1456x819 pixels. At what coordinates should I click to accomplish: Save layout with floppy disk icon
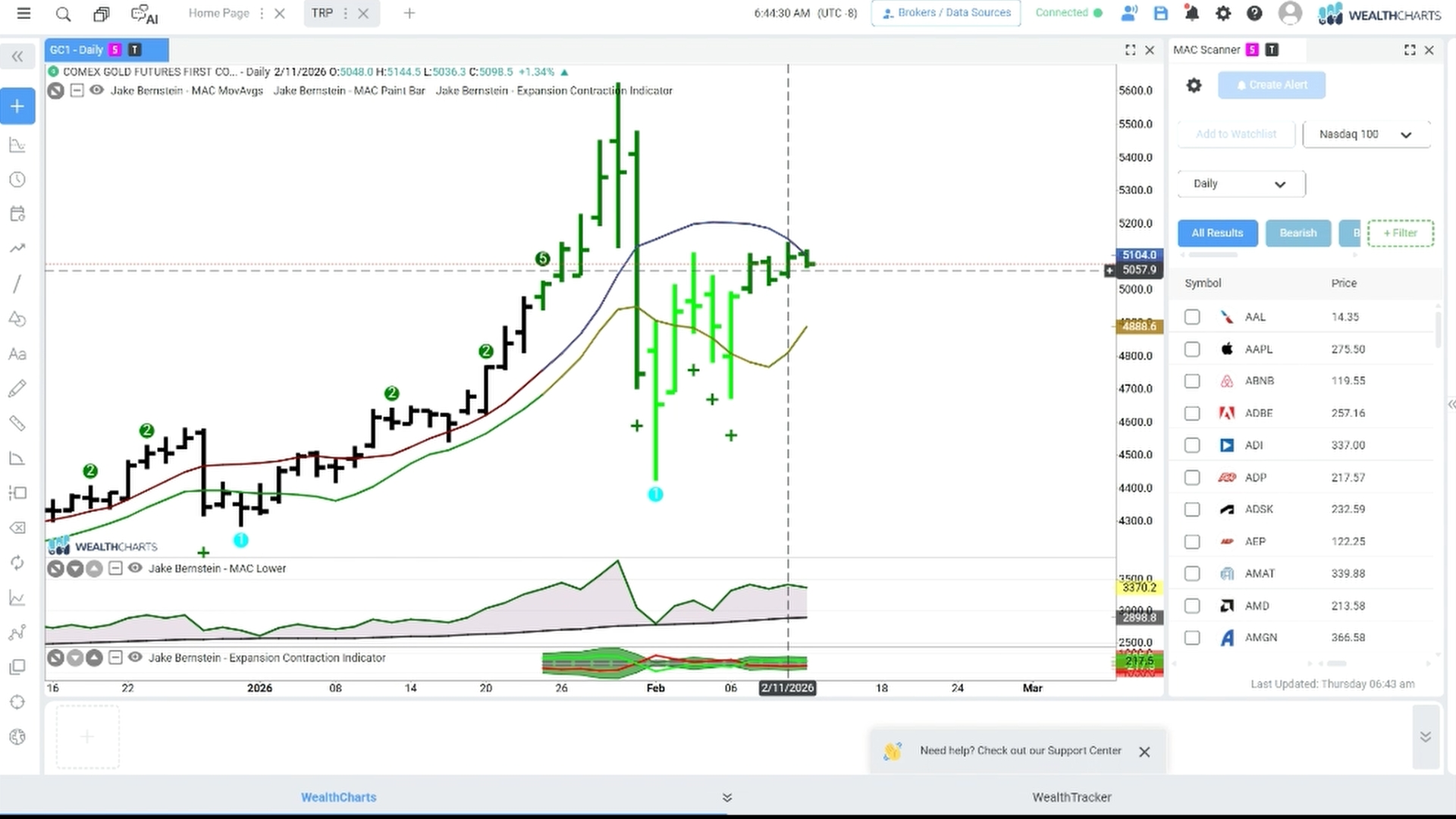[x=1160, y=13]
